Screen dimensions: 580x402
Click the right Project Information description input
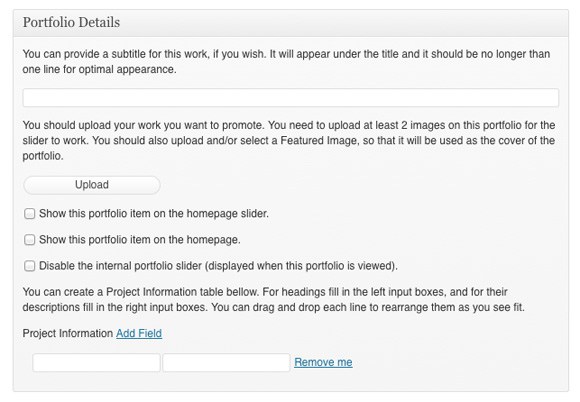tap(226, 362)
